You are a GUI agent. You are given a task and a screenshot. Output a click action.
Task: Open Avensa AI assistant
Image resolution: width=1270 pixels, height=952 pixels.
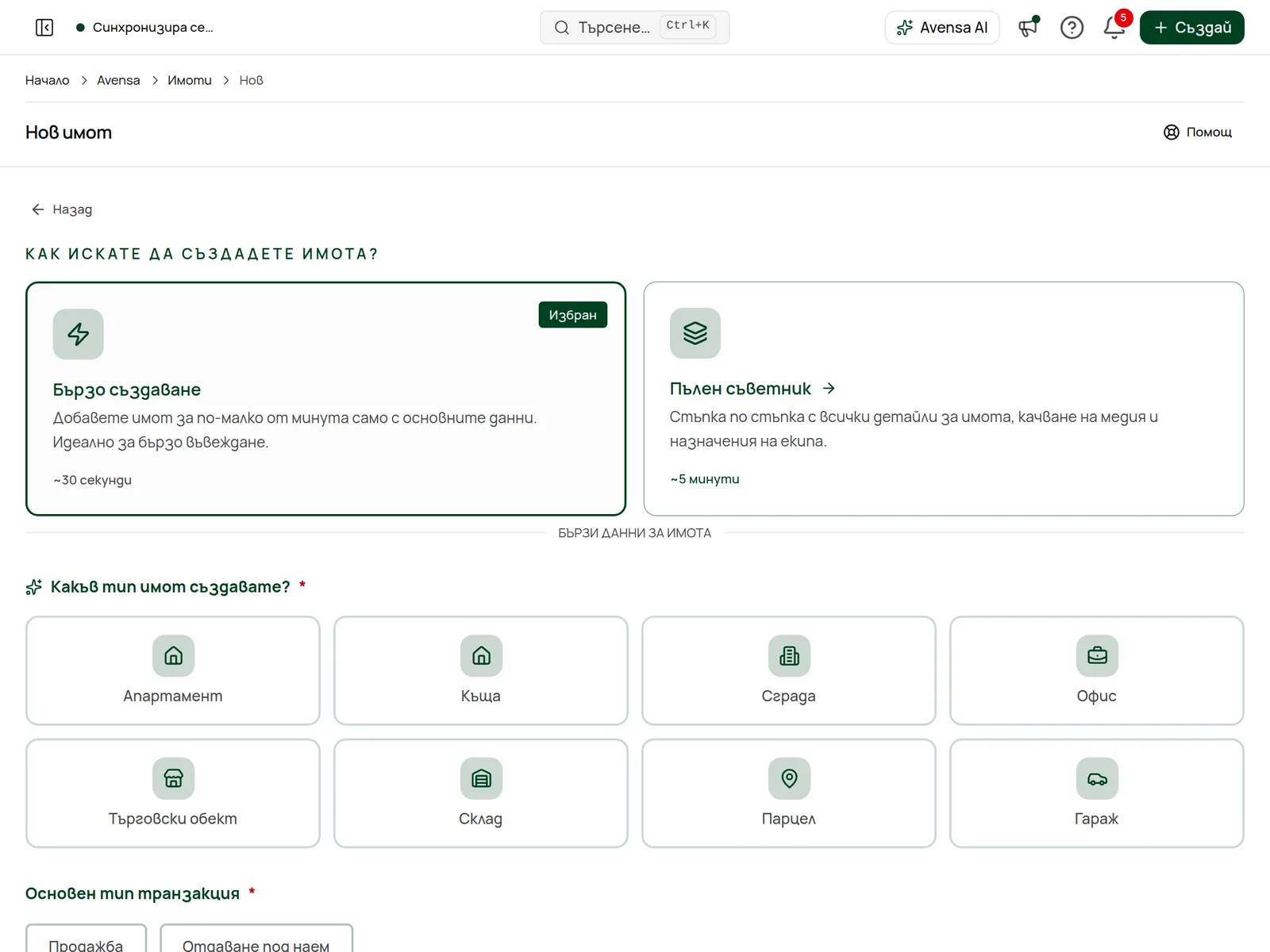(x=942, y=28)
